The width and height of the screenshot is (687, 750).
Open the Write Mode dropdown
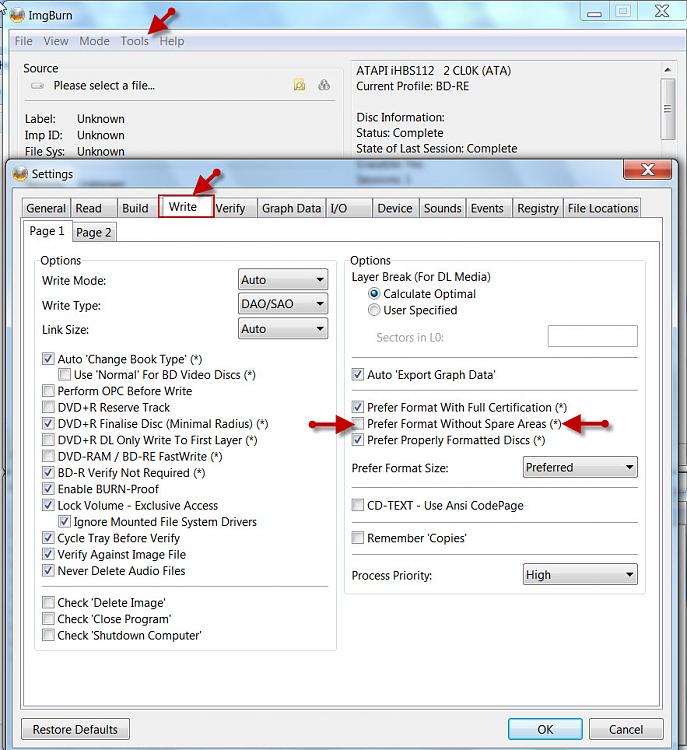[x=283, y=279]
